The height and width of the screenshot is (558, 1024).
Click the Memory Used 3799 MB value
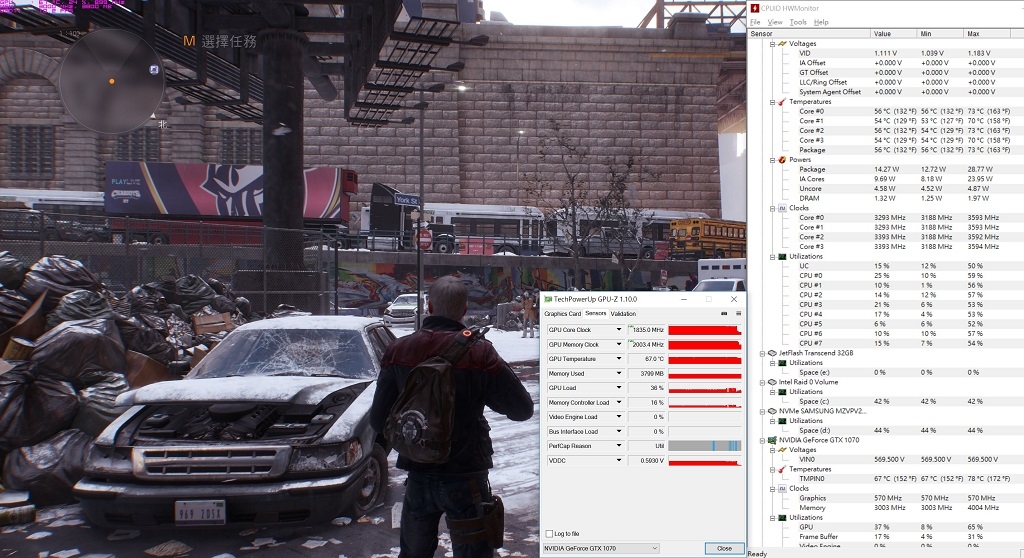click(x=647, y=373)
